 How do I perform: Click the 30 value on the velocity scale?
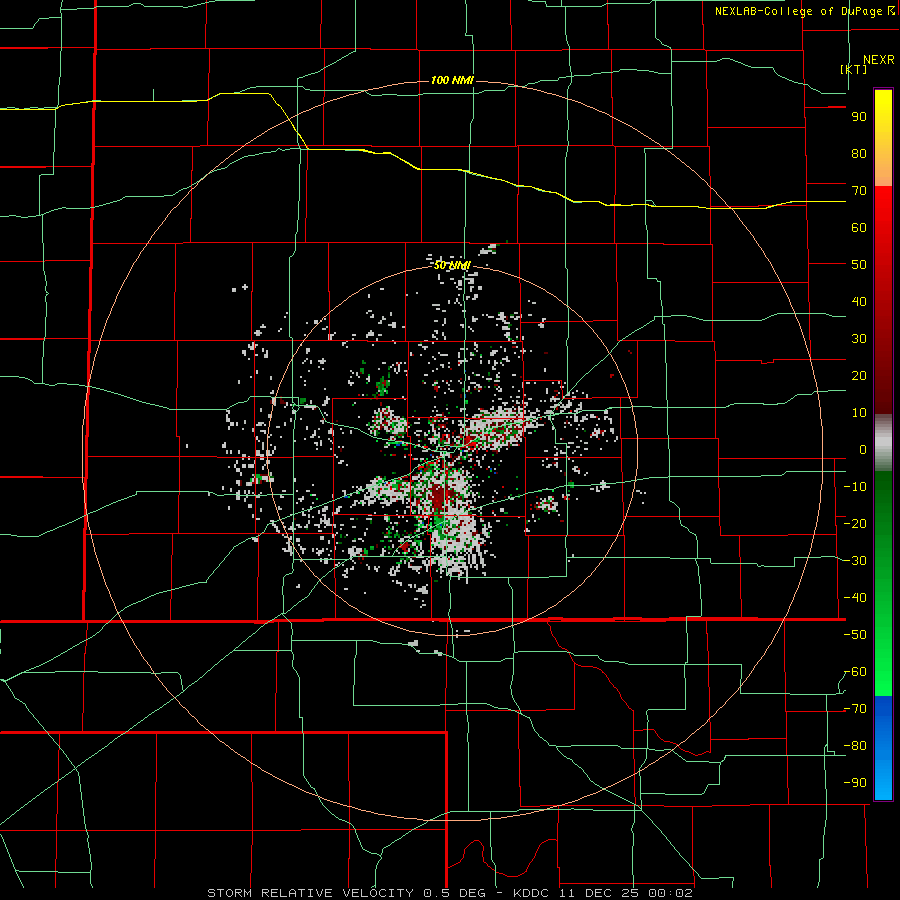coord(859,339)
